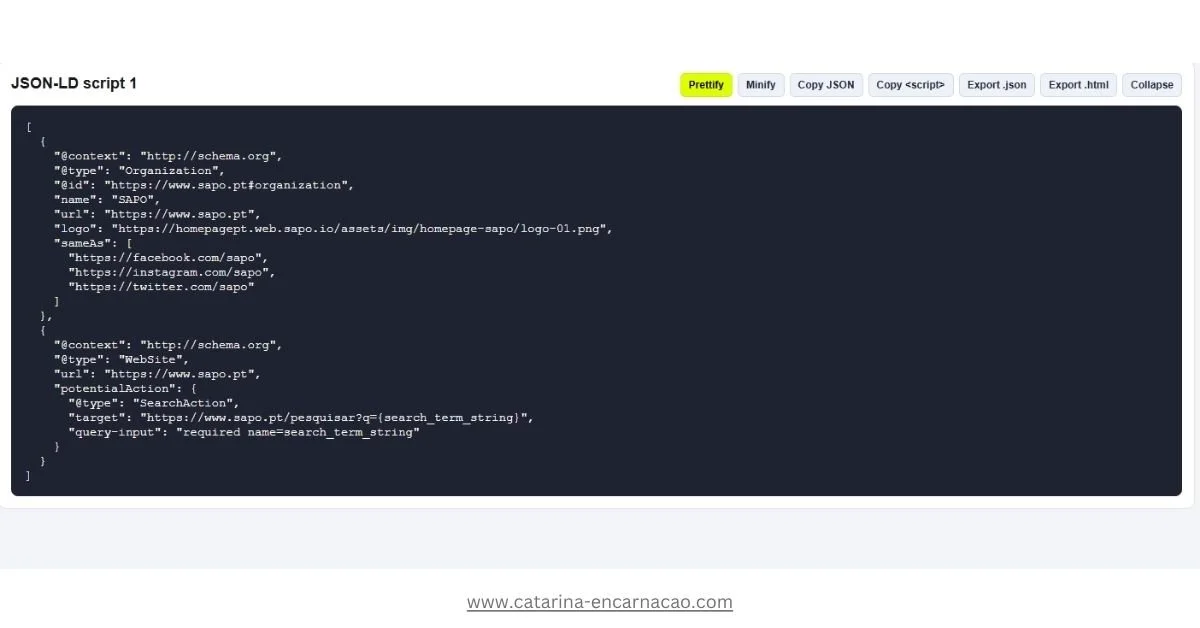This screenshot has height=628, width=1200.
Task: Click the Prettify button
Action: (x=706, y=85)
